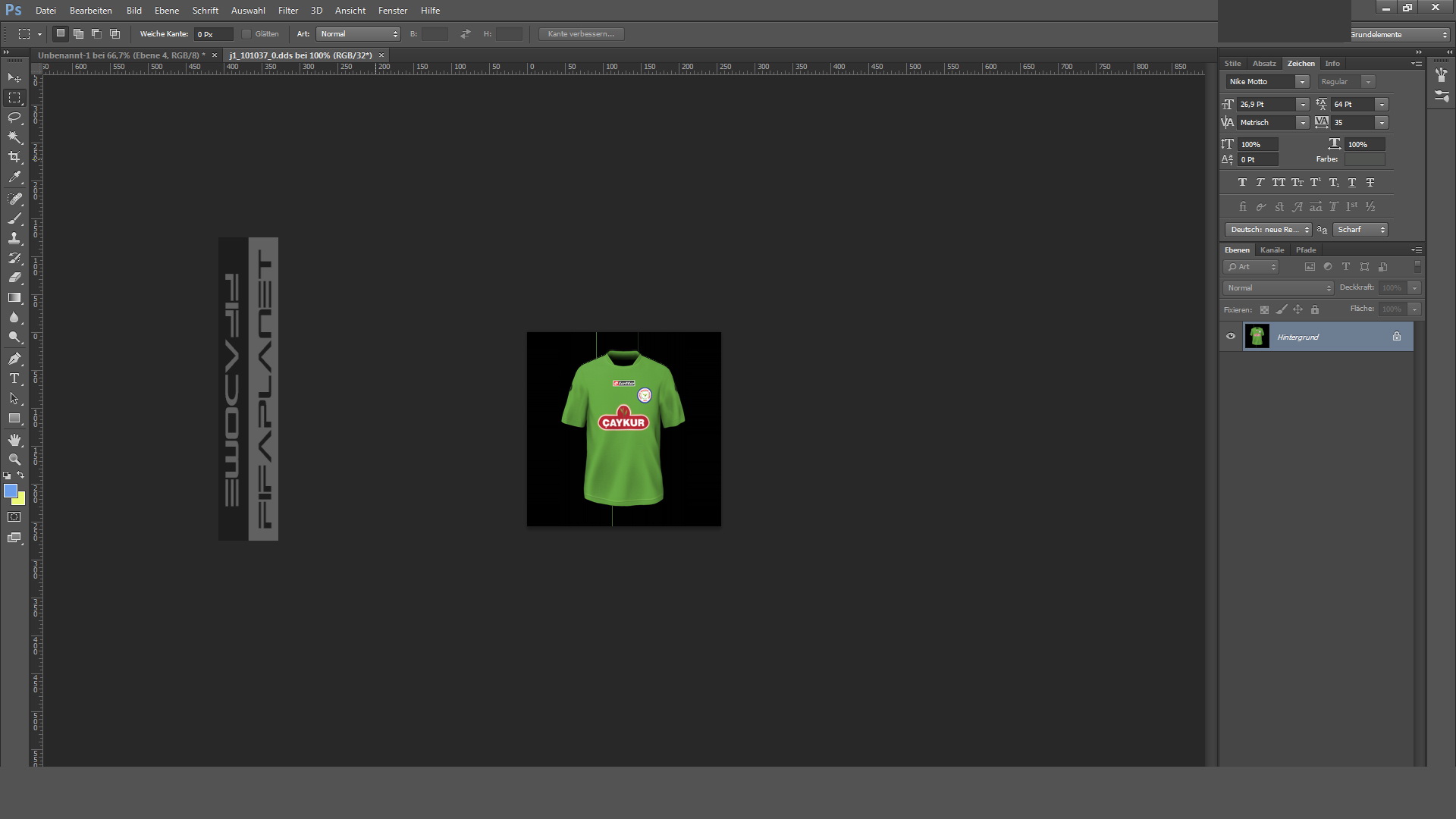Switch to the Unbenannt-1 document tab
Viewport: 1456px width, 819px height.
point(121,55)
